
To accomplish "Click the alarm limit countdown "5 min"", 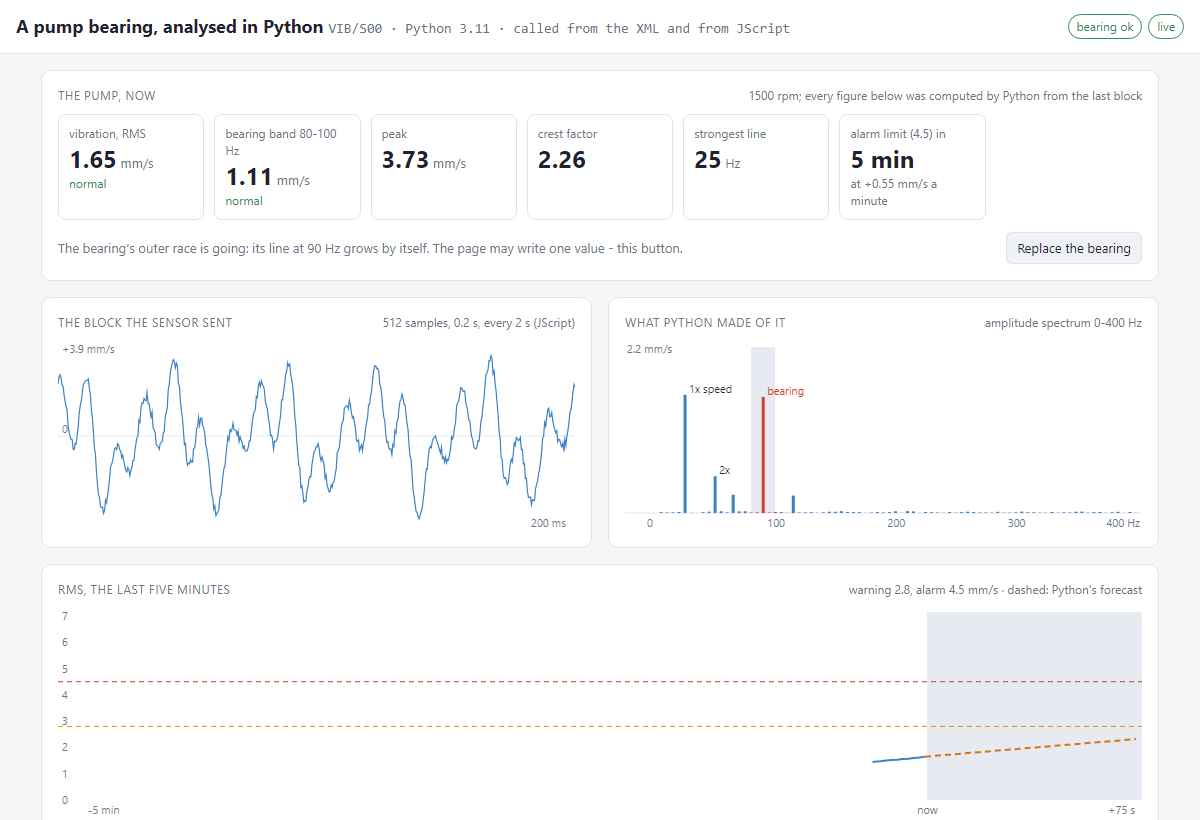I will click(882, 160).
